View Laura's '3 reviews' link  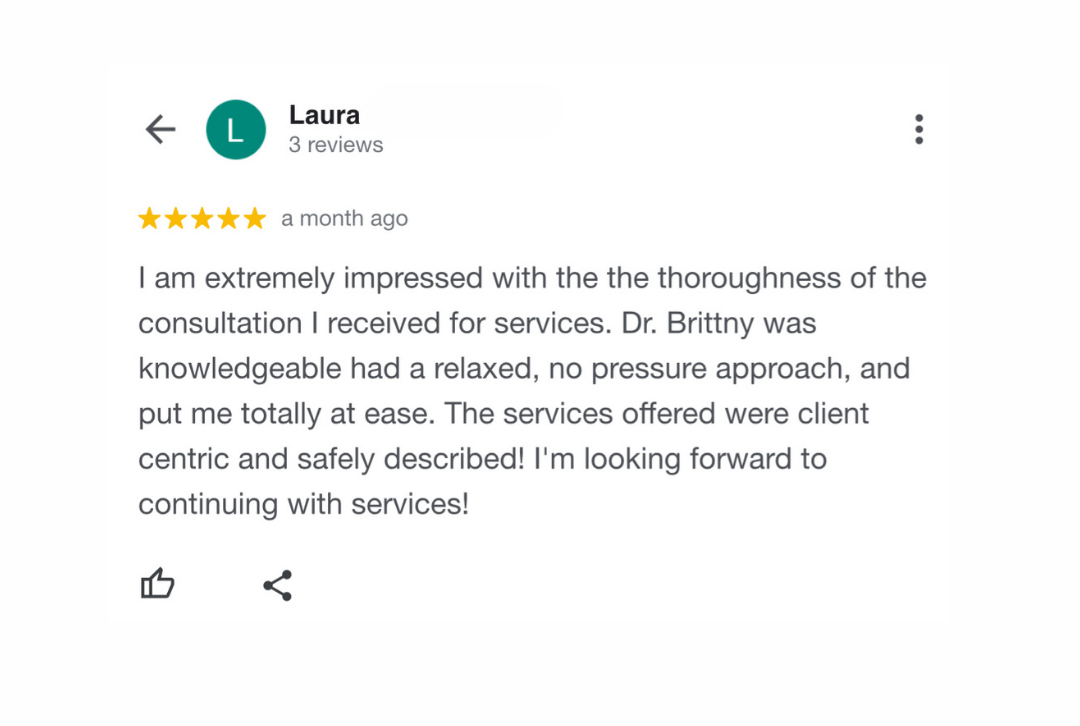(x=336, y=145)
